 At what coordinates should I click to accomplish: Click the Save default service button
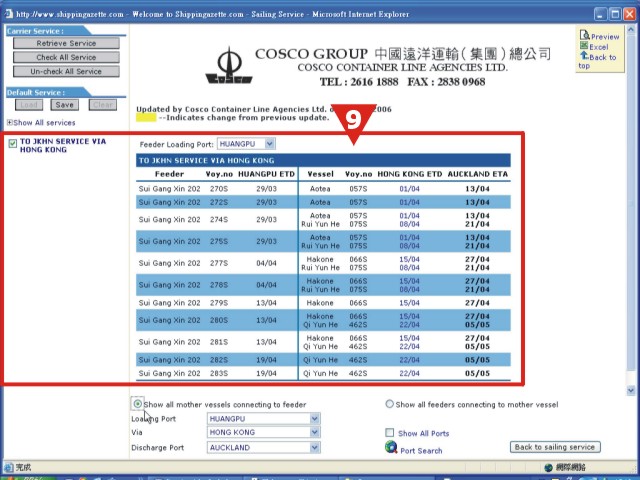click(x=64, y=104)
